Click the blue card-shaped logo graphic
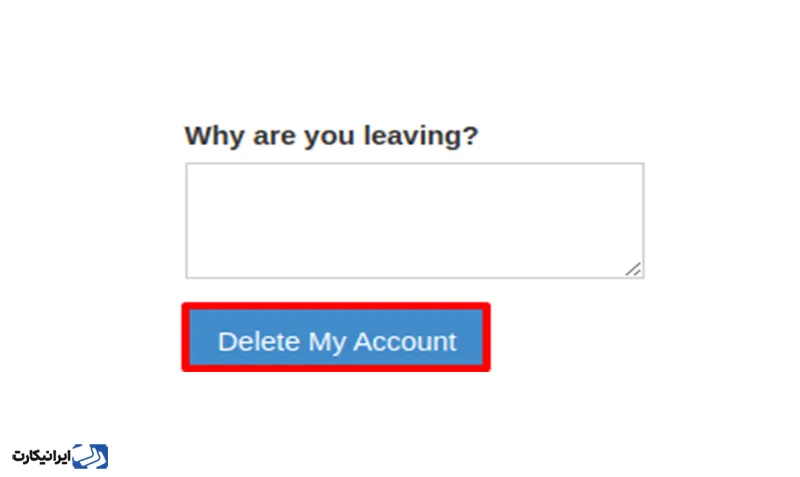This screenshot has height=477, width=800. (92, 456)
